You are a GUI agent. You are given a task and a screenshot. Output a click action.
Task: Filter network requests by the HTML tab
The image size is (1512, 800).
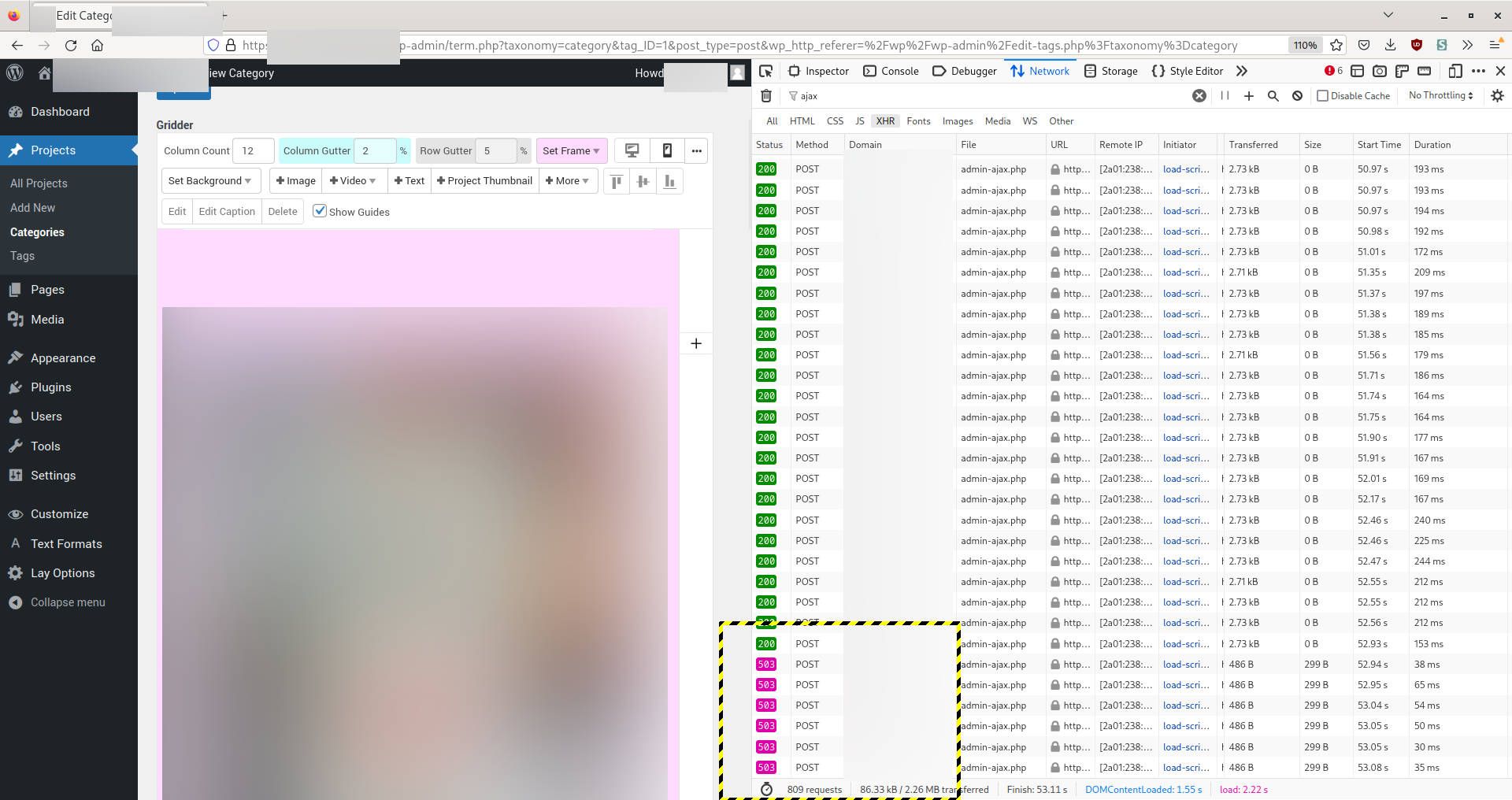[802, 120]
